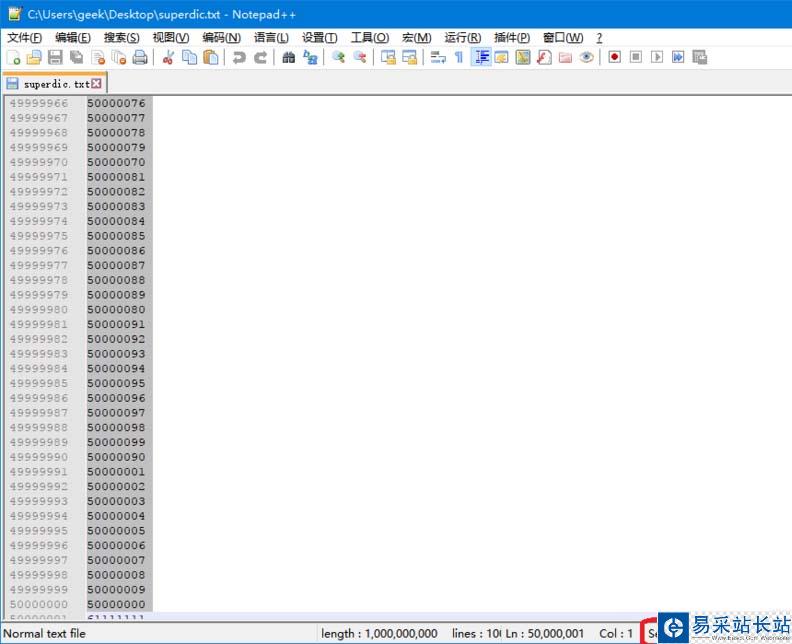Click the Close All documents toolbar icon

pyautogui.click(x=119, y=58)
